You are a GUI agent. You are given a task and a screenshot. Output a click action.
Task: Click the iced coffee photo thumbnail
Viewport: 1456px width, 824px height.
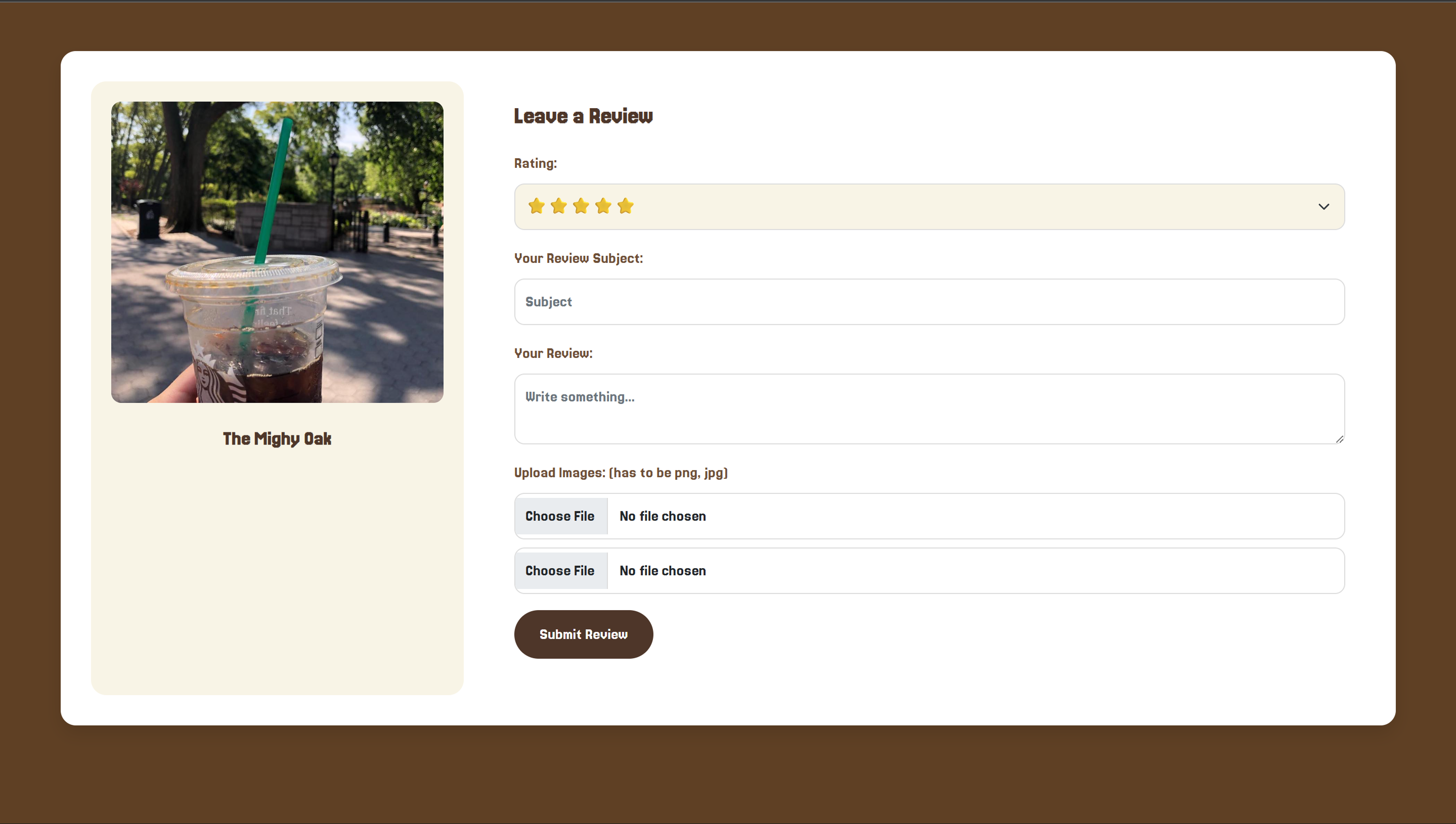pyautogui.click(x=277, y=252)
